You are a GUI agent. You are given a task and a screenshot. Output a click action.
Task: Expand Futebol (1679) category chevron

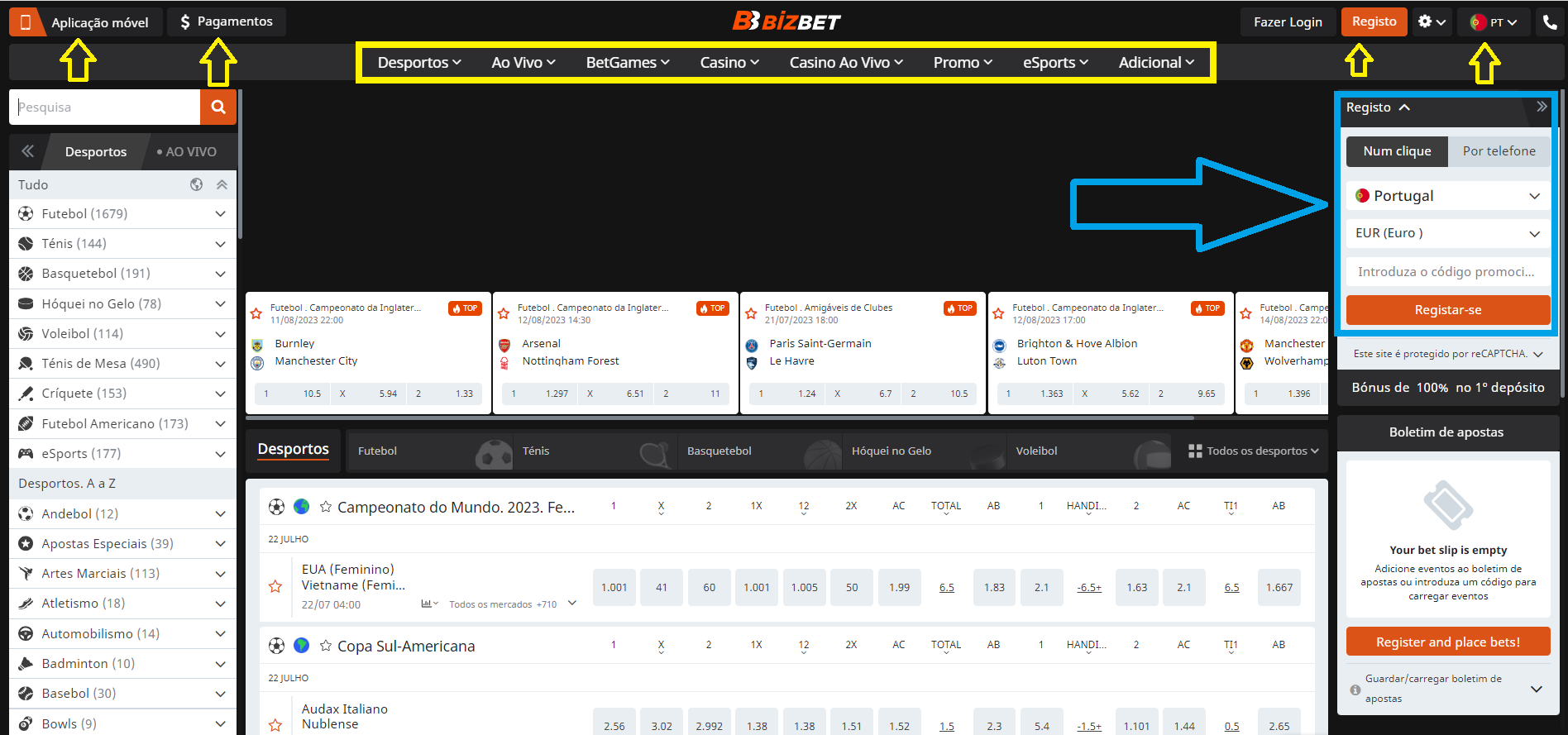[220, 214]
